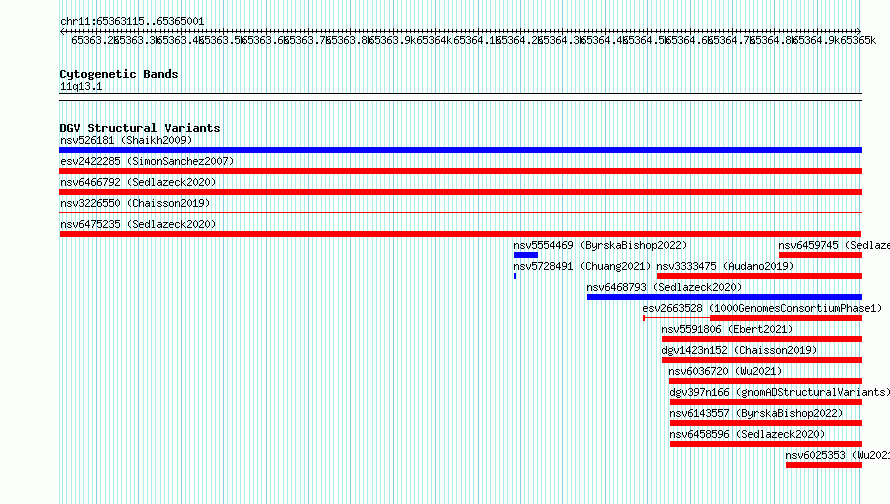Open the dgv1423n152 (Chaisson2019) label
890x504 pixels.
coord(739,350)
